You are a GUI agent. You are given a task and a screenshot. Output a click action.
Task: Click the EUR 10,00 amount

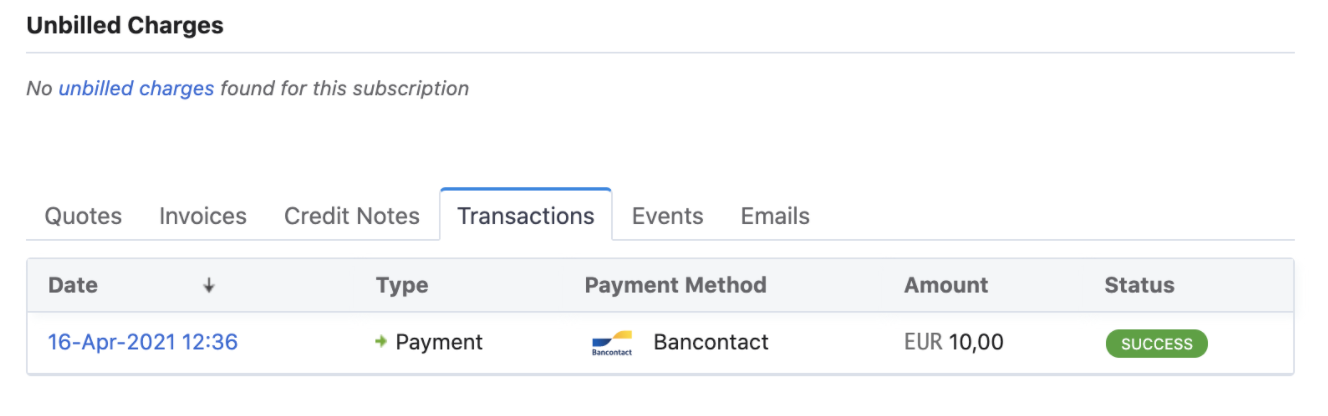pyautogui.click(x=953, y=342)
